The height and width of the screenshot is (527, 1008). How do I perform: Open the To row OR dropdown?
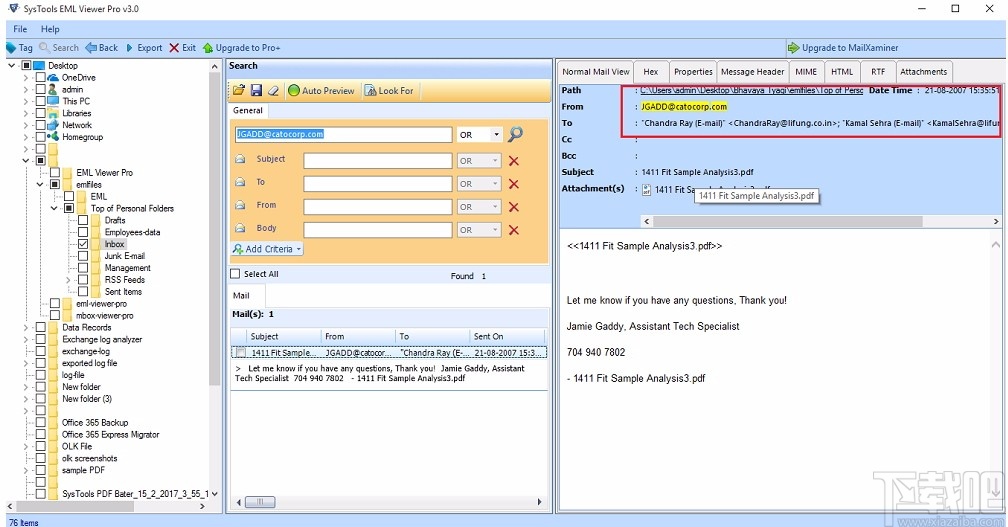(x=494, y=184)
